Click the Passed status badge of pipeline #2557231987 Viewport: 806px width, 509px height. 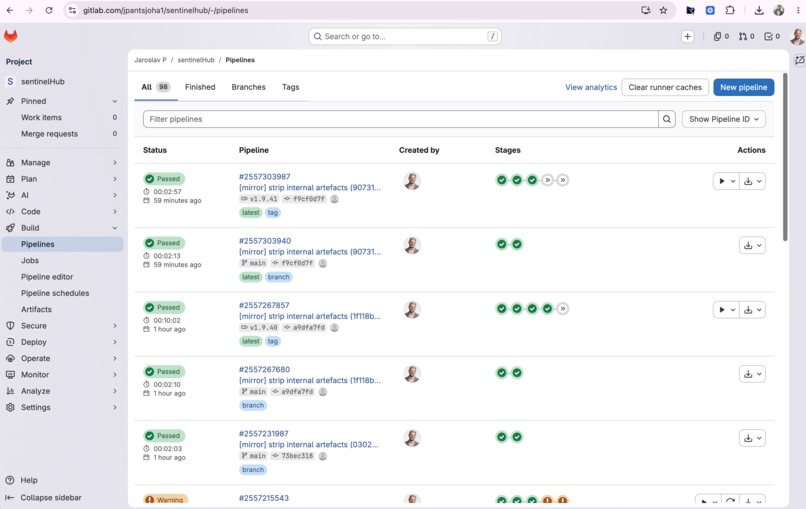coord(164,435)
